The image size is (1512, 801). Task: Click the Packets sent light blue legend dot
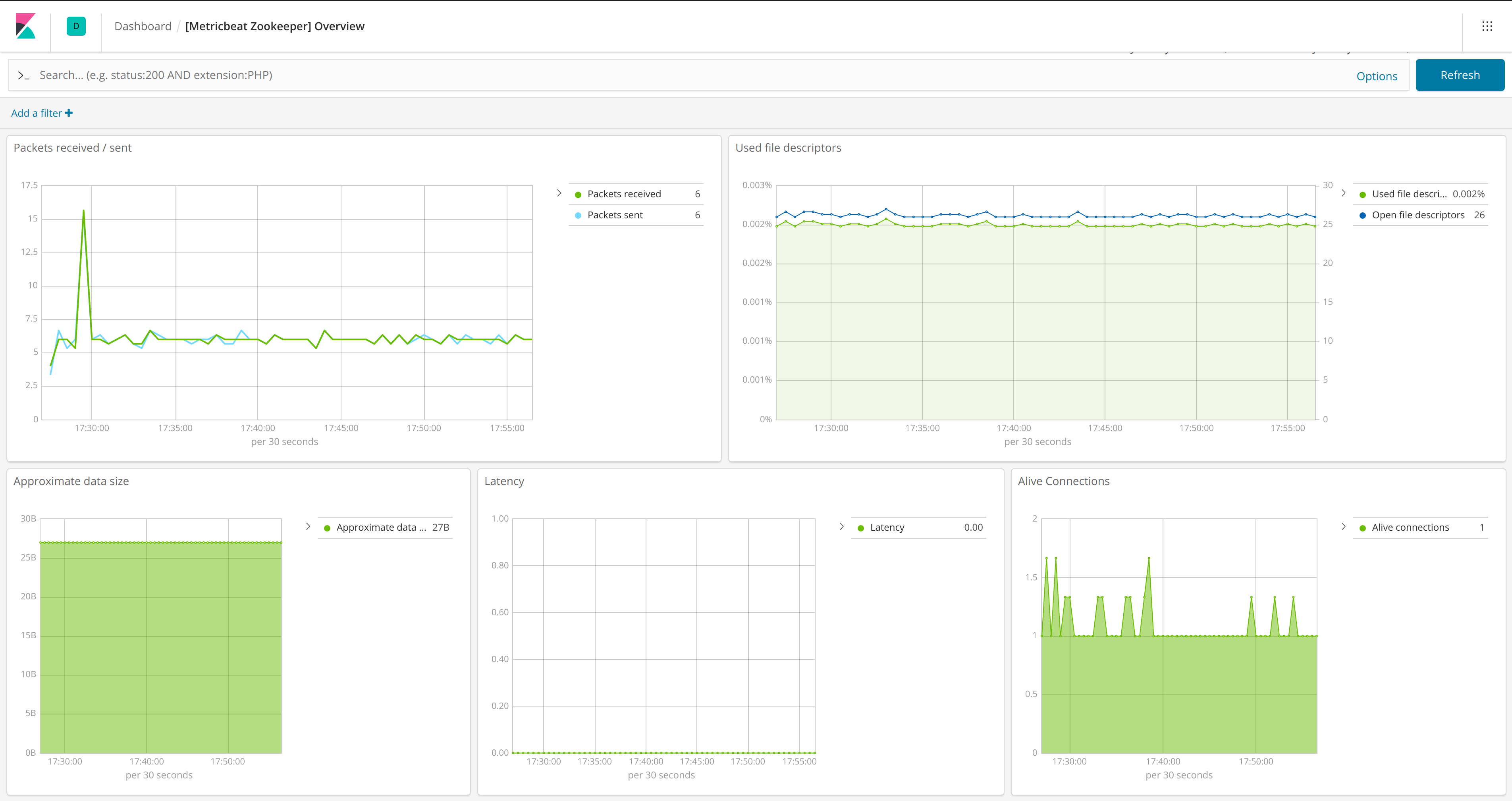point(578,216)
